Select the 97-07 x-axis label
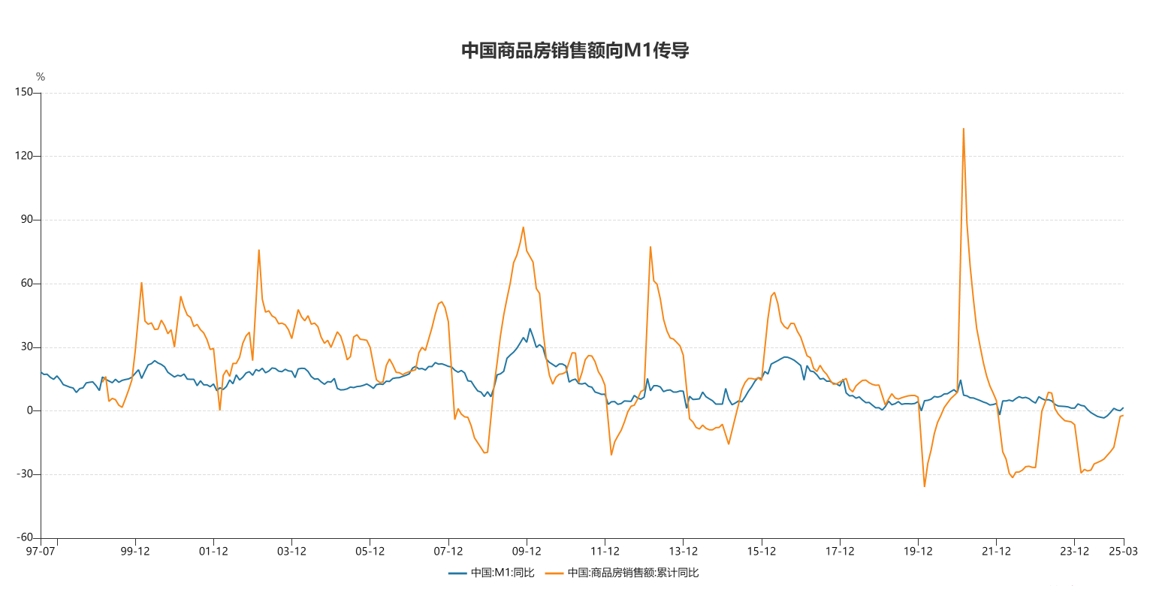This screenshot has height=600, width=1152. (x=41, y=550)
